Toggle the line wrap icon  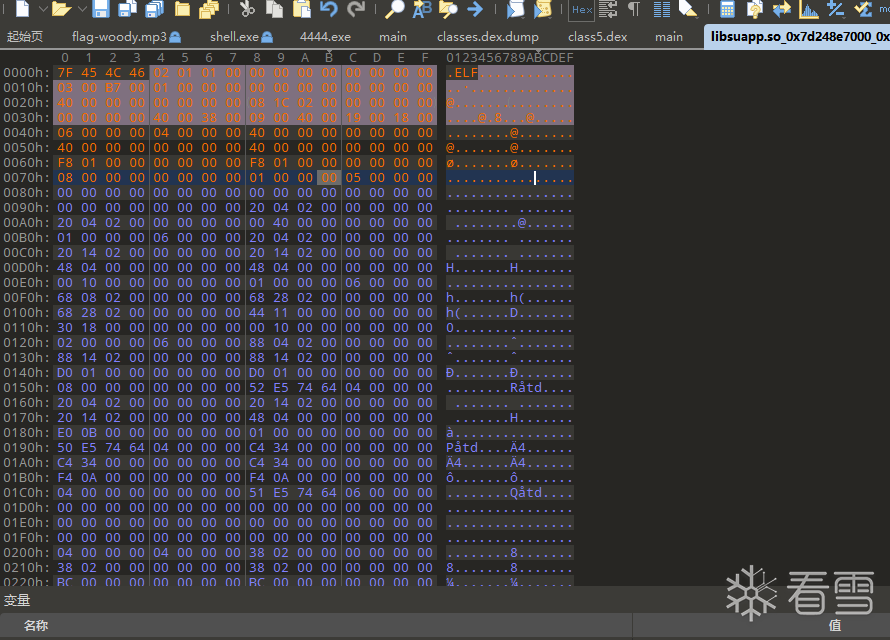pos(608,9)
